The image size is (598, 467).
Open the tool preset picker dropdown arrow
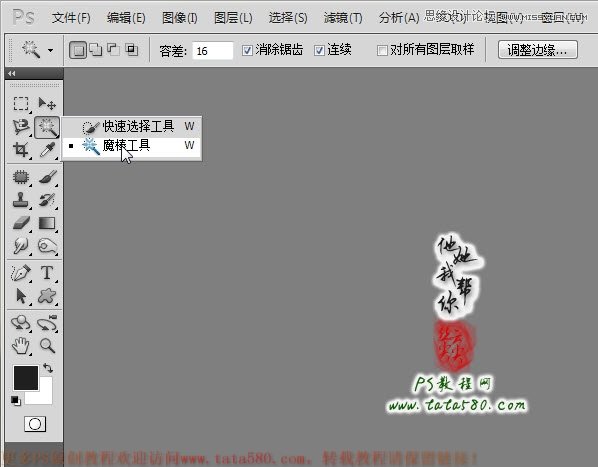tap(50, 50)
